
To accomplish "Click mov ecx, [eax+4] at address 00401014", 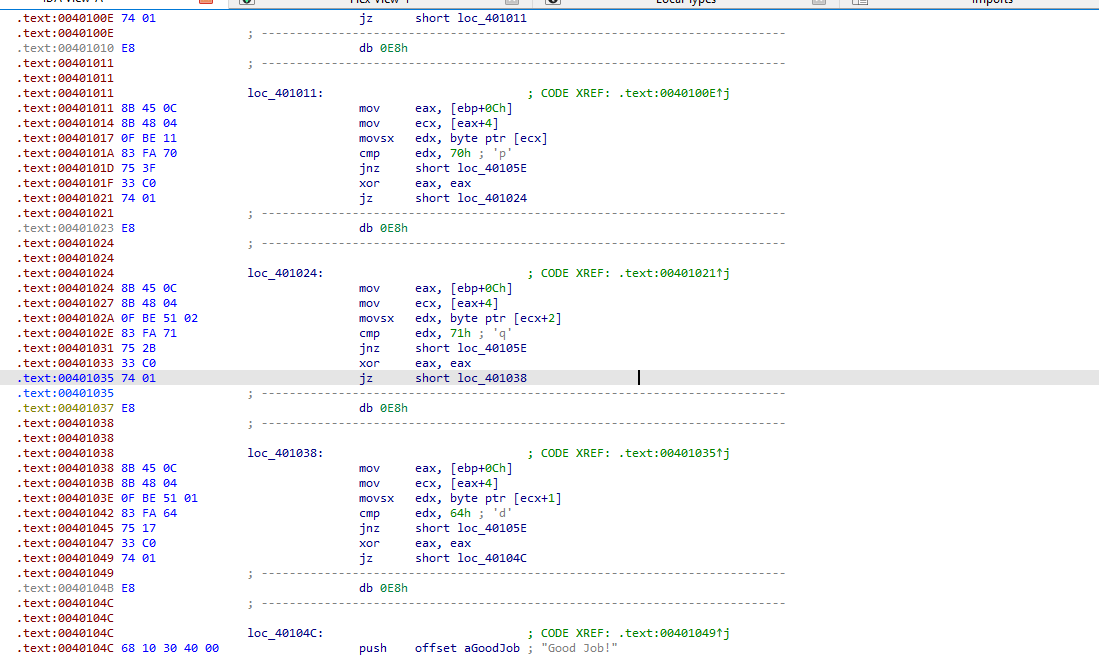I will click(x=429, y=123).
